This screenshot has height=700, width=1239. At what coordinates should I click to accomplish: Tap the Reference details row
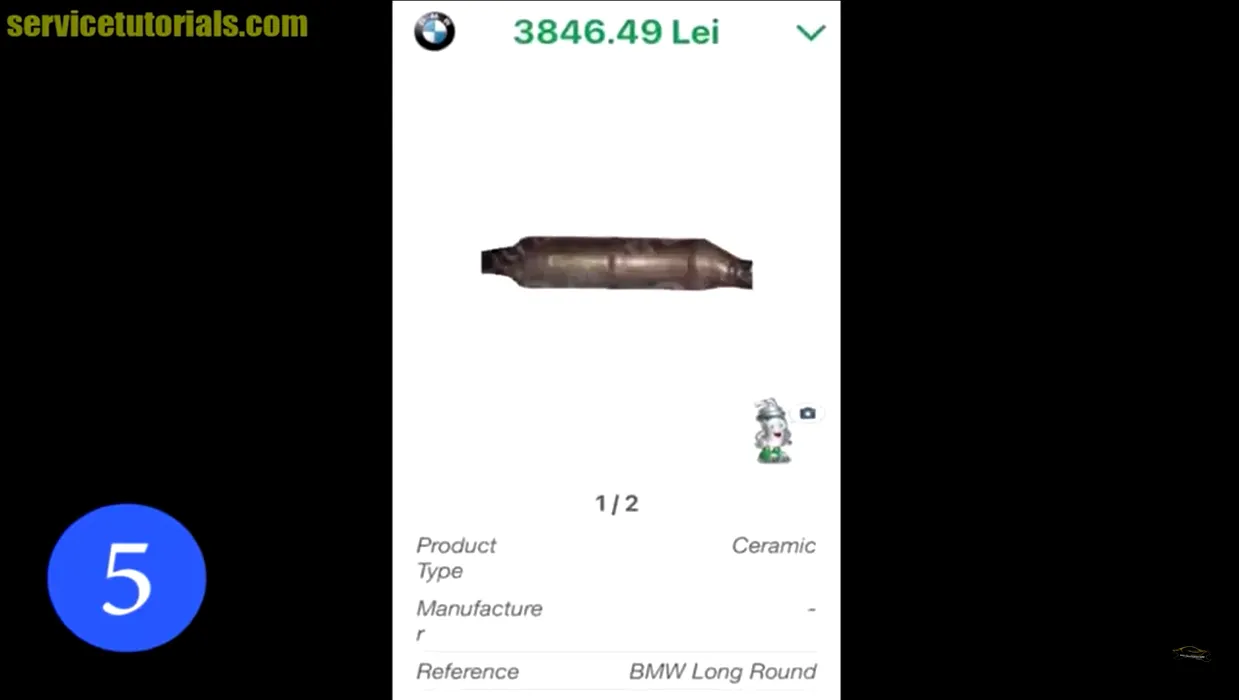(616, 672)
